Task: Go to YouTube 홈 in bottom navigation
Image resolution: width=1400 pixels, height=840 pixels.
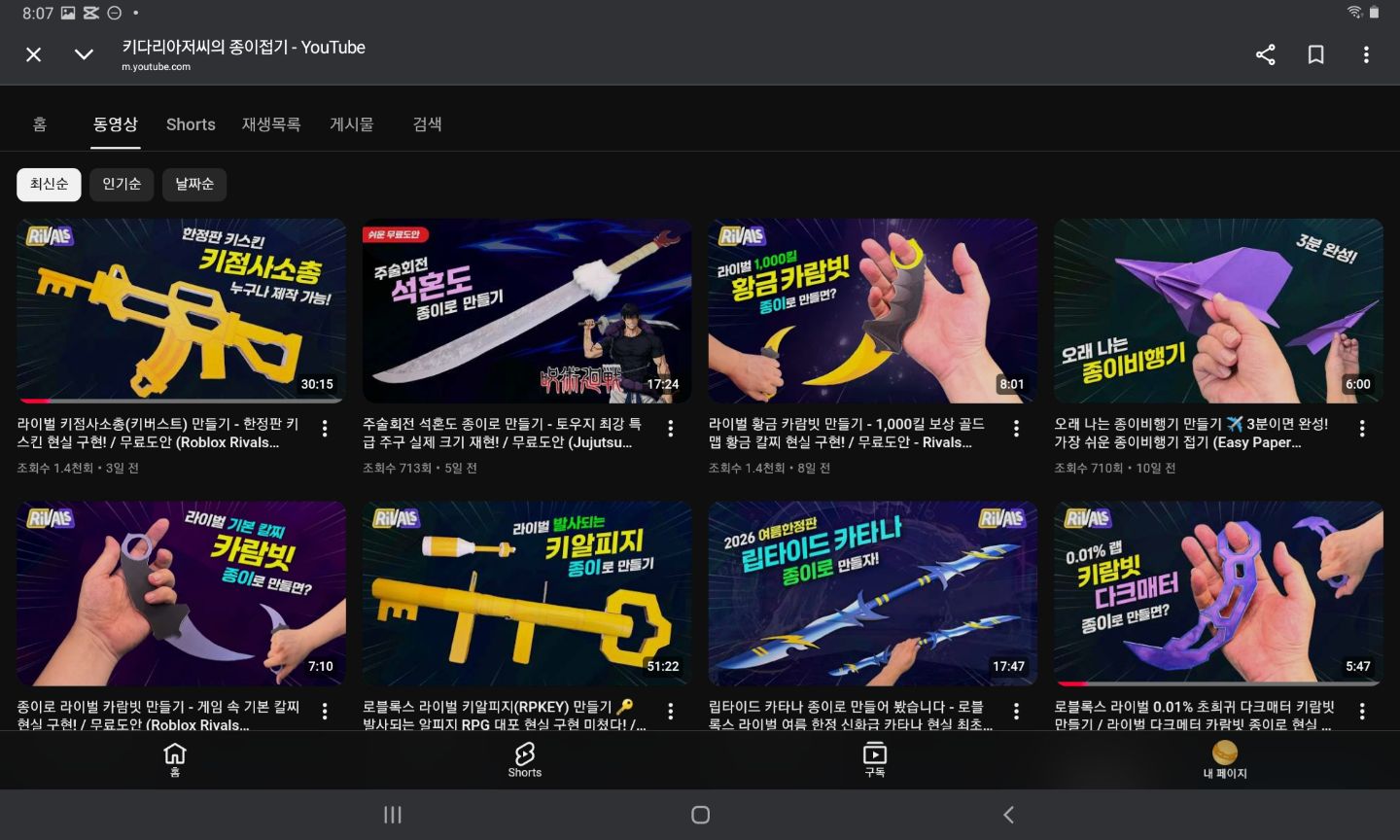Action: click(175, 760)
